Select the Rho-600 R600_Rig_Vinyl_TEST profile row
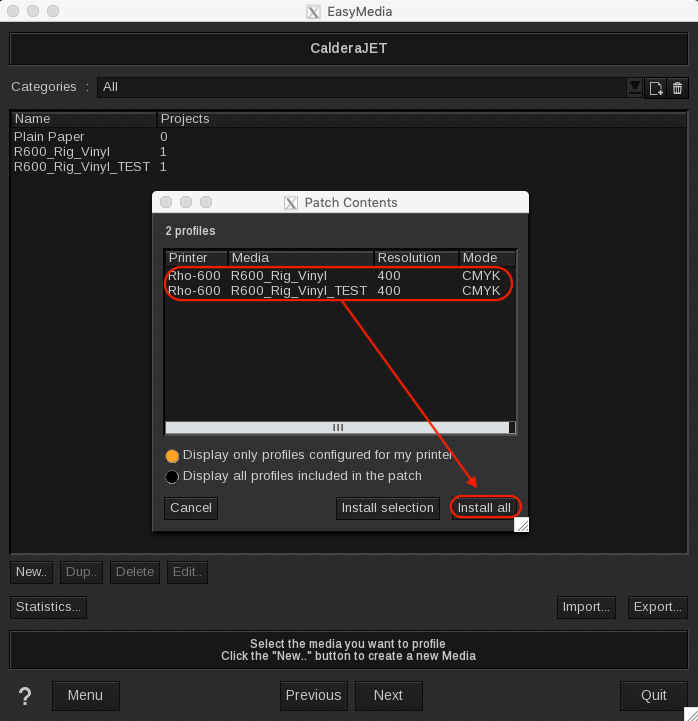The image size is (698, 721). click(x=340, y=291)
